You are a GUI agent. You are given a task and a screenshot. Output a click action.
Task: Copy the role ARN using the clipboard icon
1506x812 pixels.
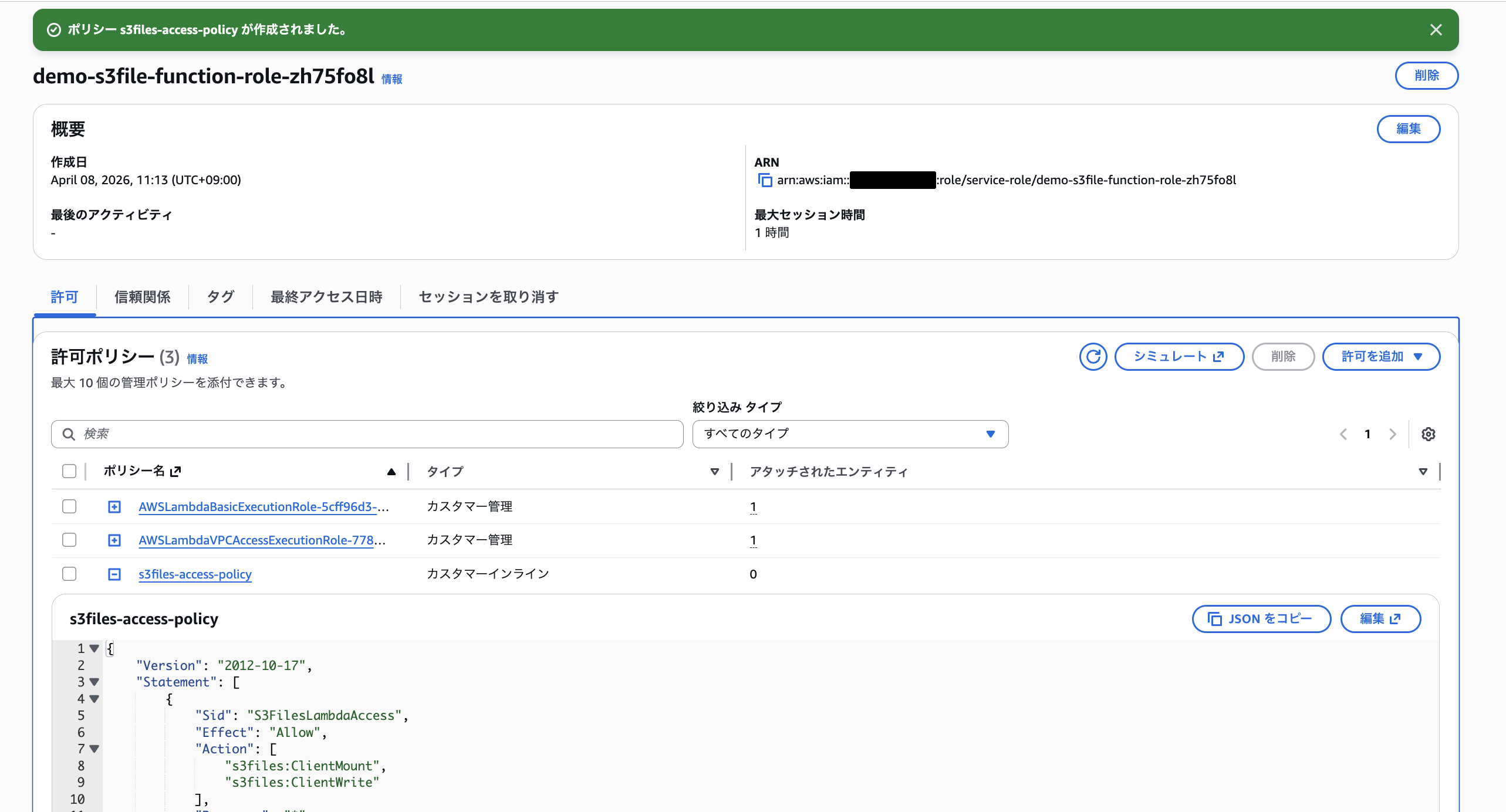(x=765, y=180)
